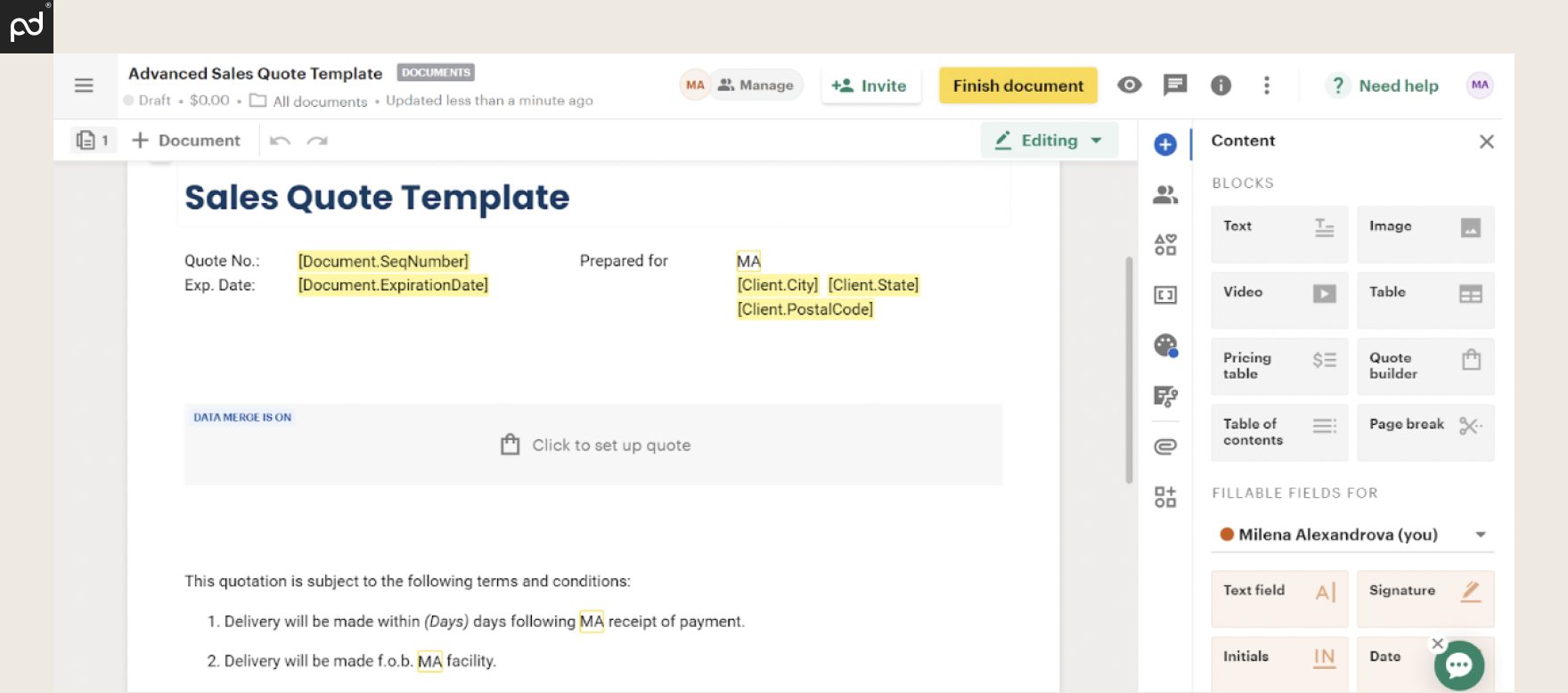Open the document info icon
The height and width of the screenshot is (693, 1568).
(1221, 86)
